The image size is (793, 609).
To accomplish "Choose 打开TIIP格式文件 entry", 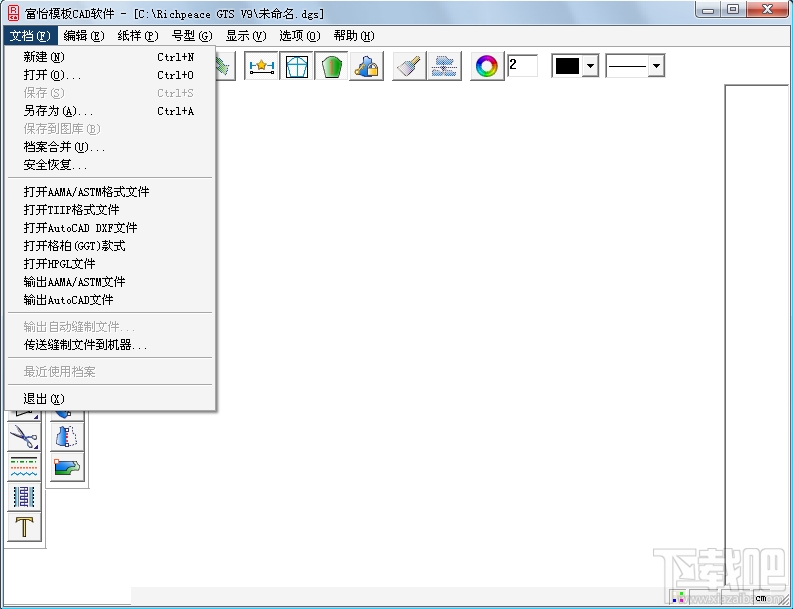I will click(110, 210).
